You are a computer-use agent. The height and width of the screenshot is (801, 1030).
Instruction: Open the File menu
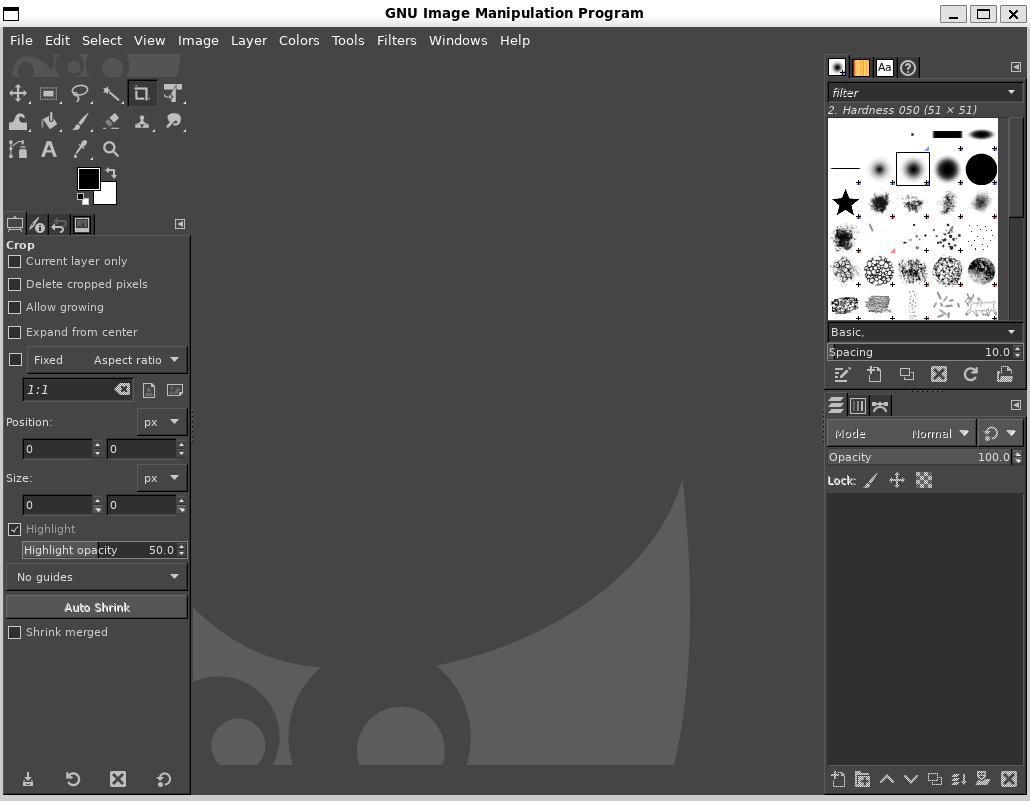21,41
